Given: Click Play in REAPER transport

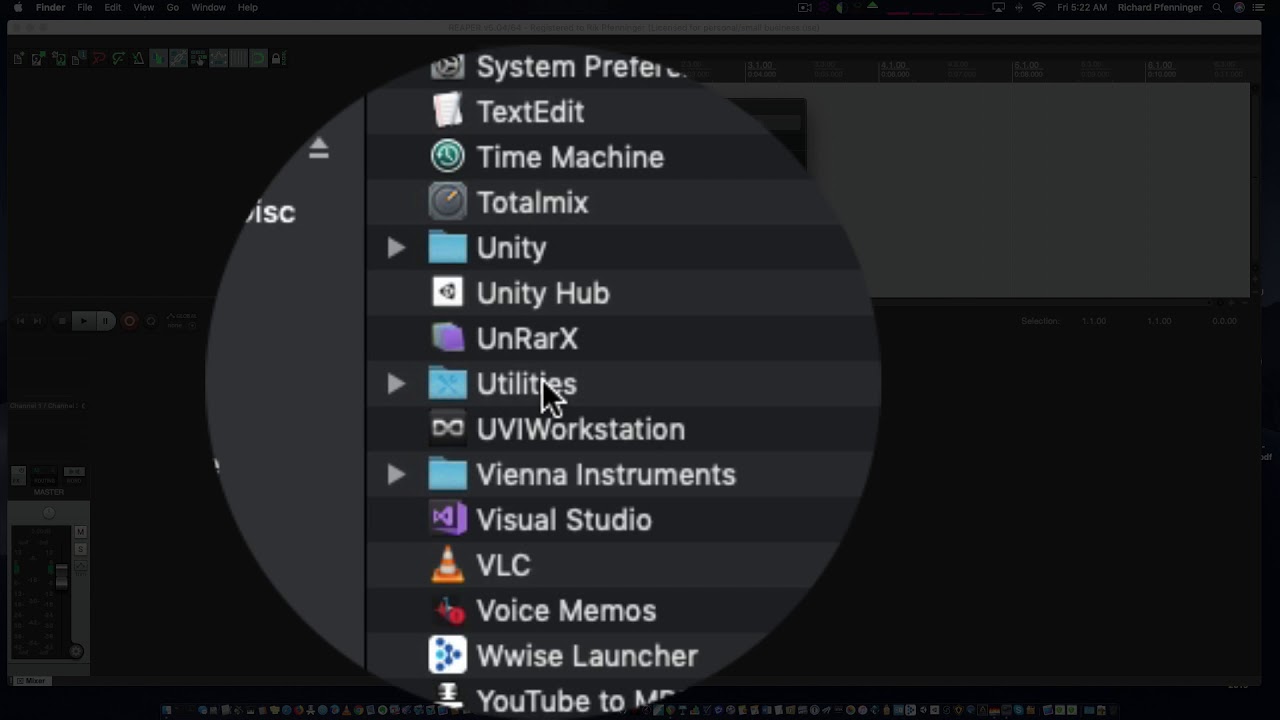Looking at the screenshot, I should pos(84,321).
